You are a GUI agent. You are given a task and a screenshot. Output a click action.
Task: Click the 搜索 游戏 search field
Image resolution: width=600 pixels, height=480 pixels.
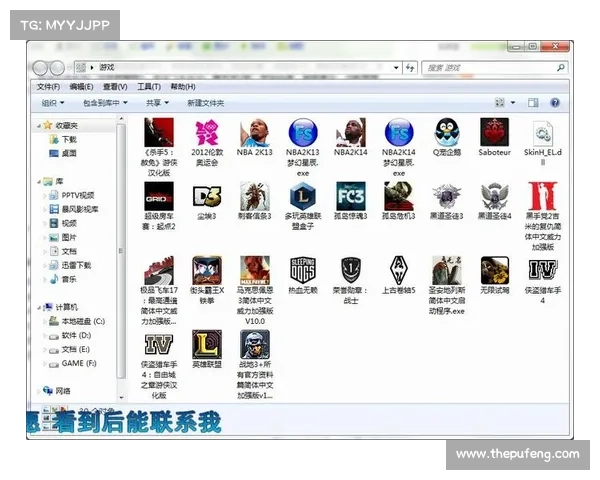494,68
